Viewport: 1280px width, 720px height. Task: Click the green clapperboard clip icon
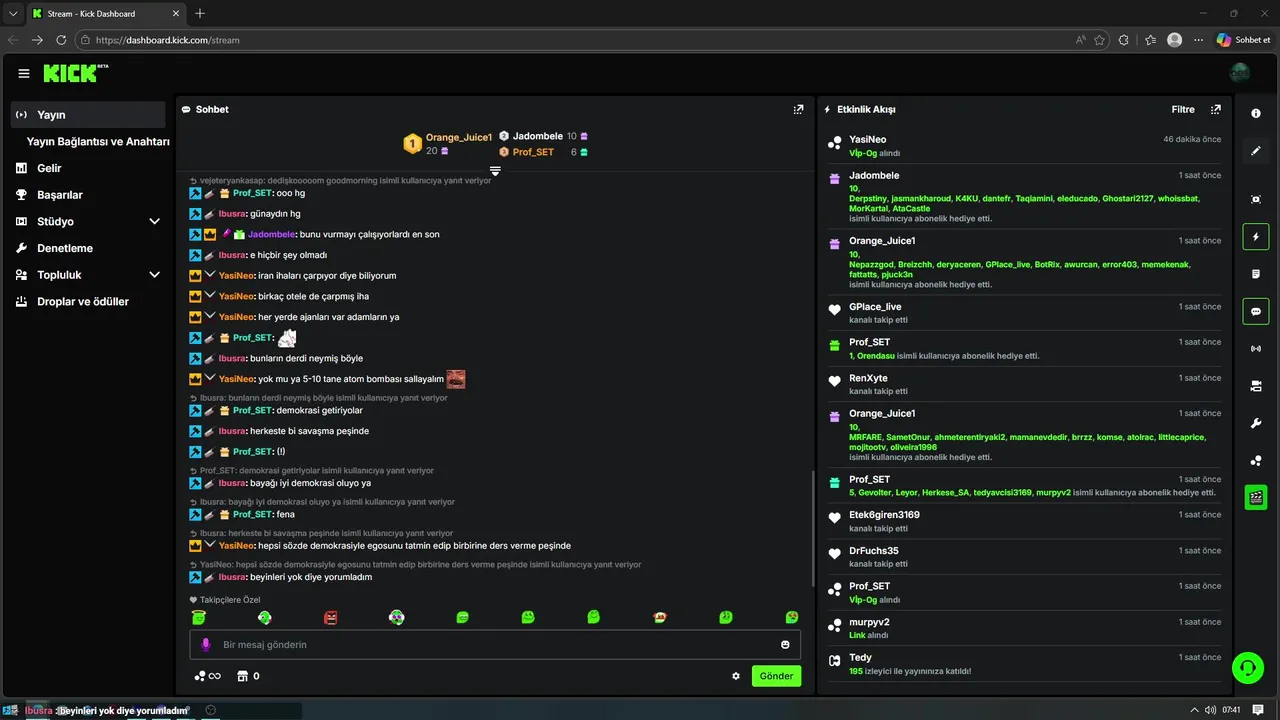click(1256, 497)
